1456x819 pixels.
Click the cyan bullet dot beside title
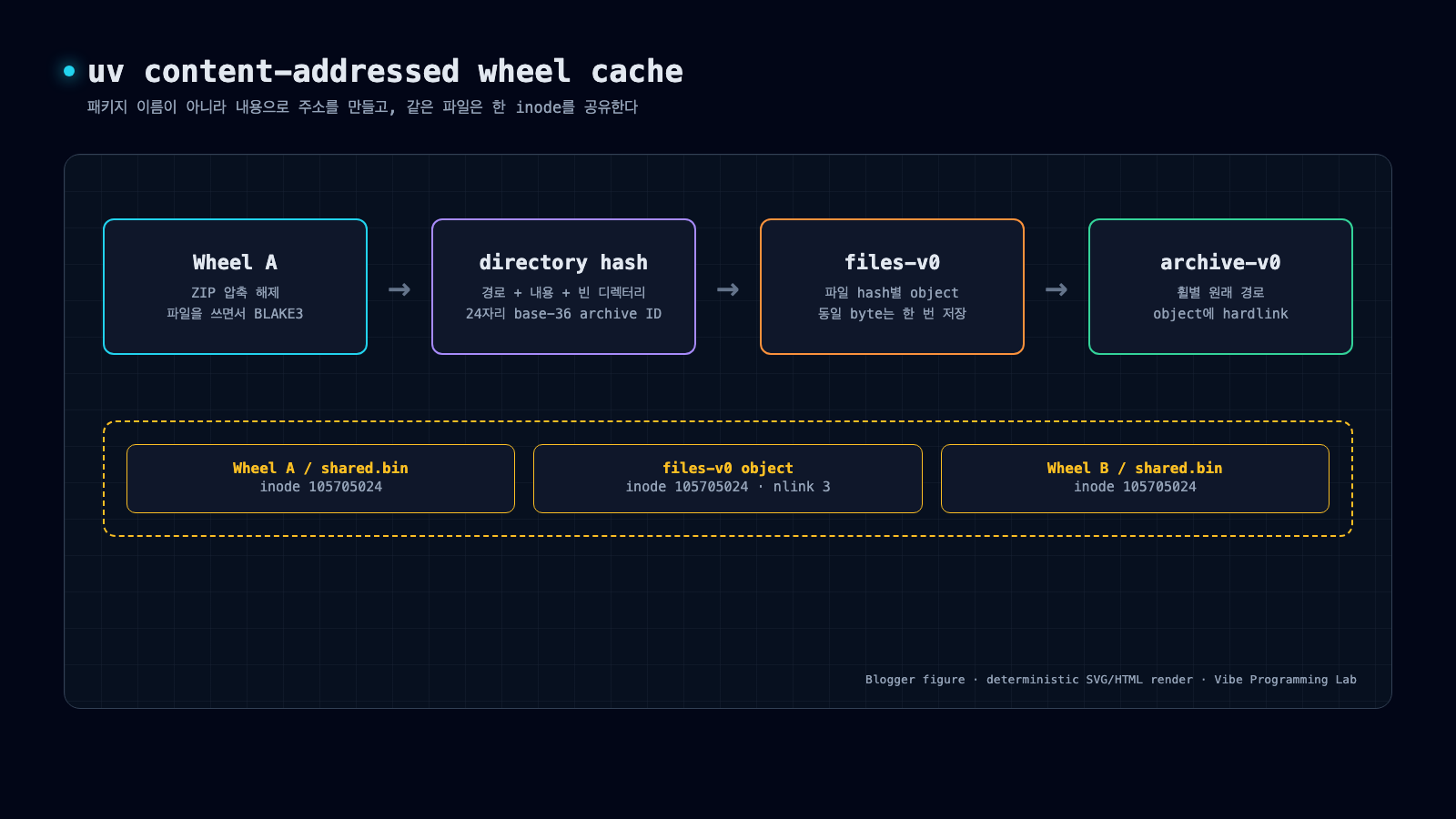(69, 71)
